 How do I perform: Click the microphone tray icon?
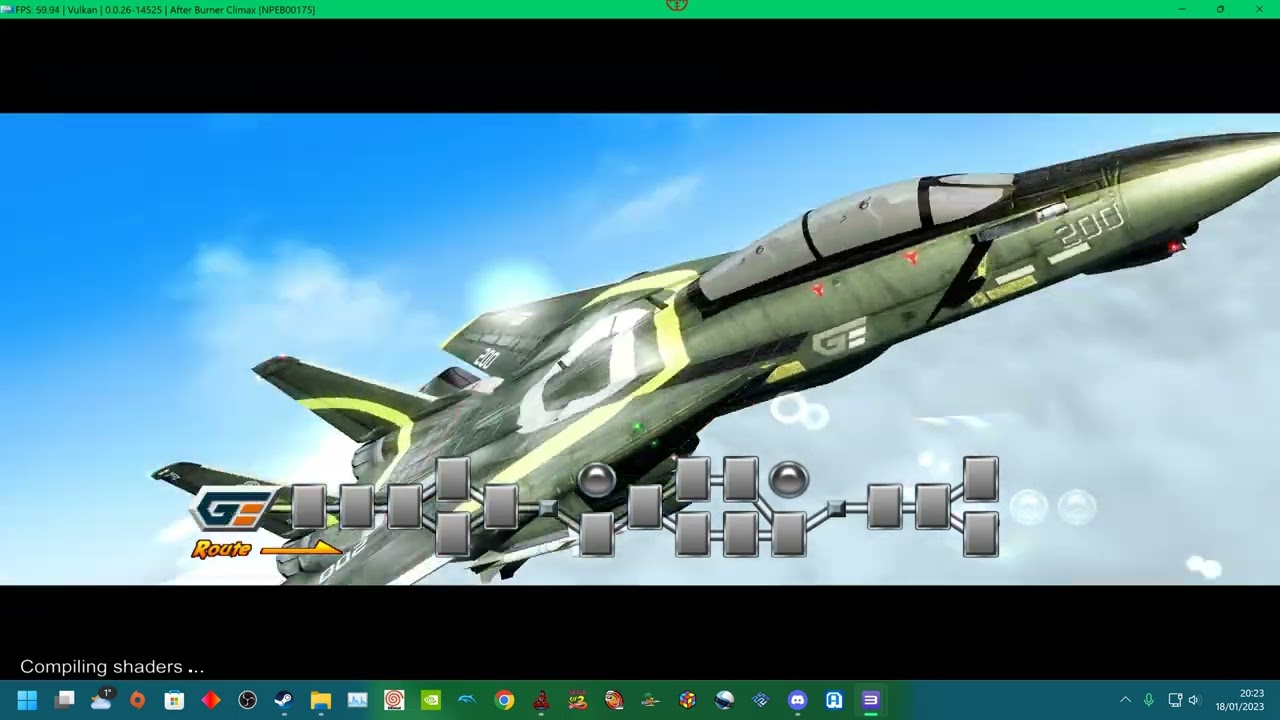pos(1149,700)
